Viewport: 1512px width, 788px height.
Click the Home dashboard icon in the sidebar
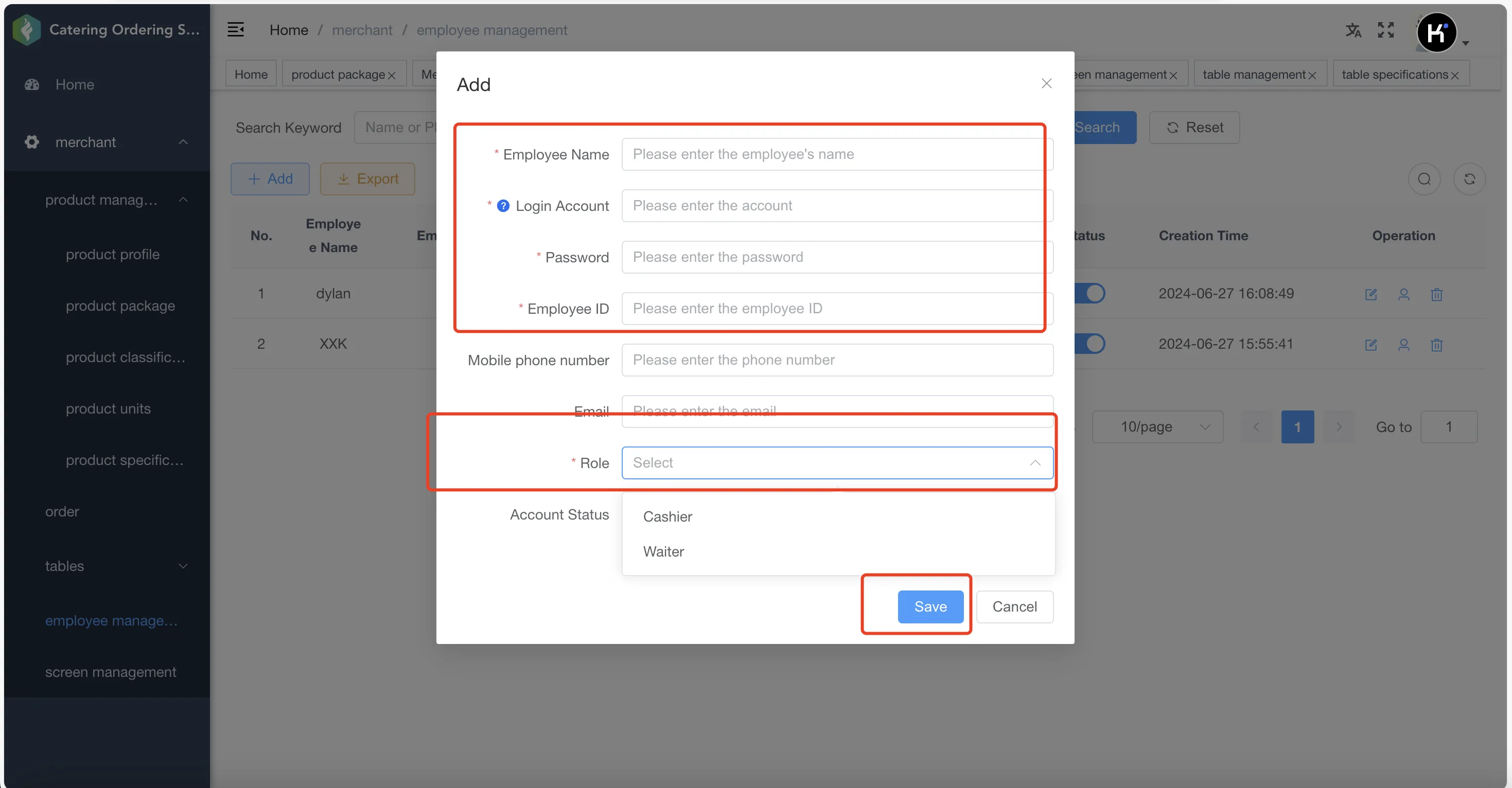[x=32, y=84]
